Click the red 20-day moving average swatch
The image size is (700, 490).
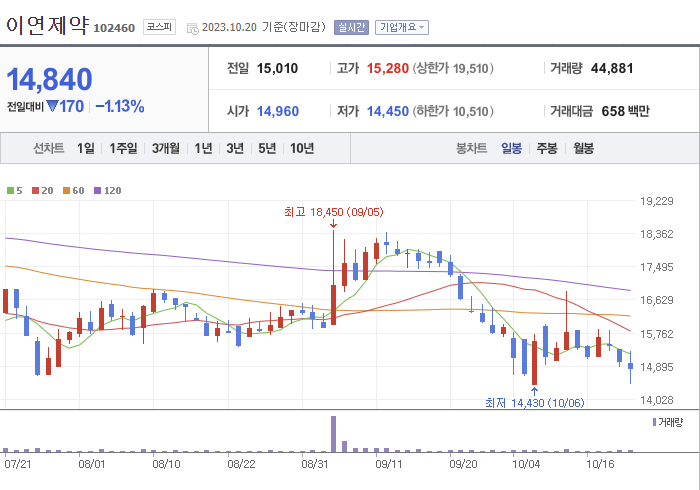[35, 191]
